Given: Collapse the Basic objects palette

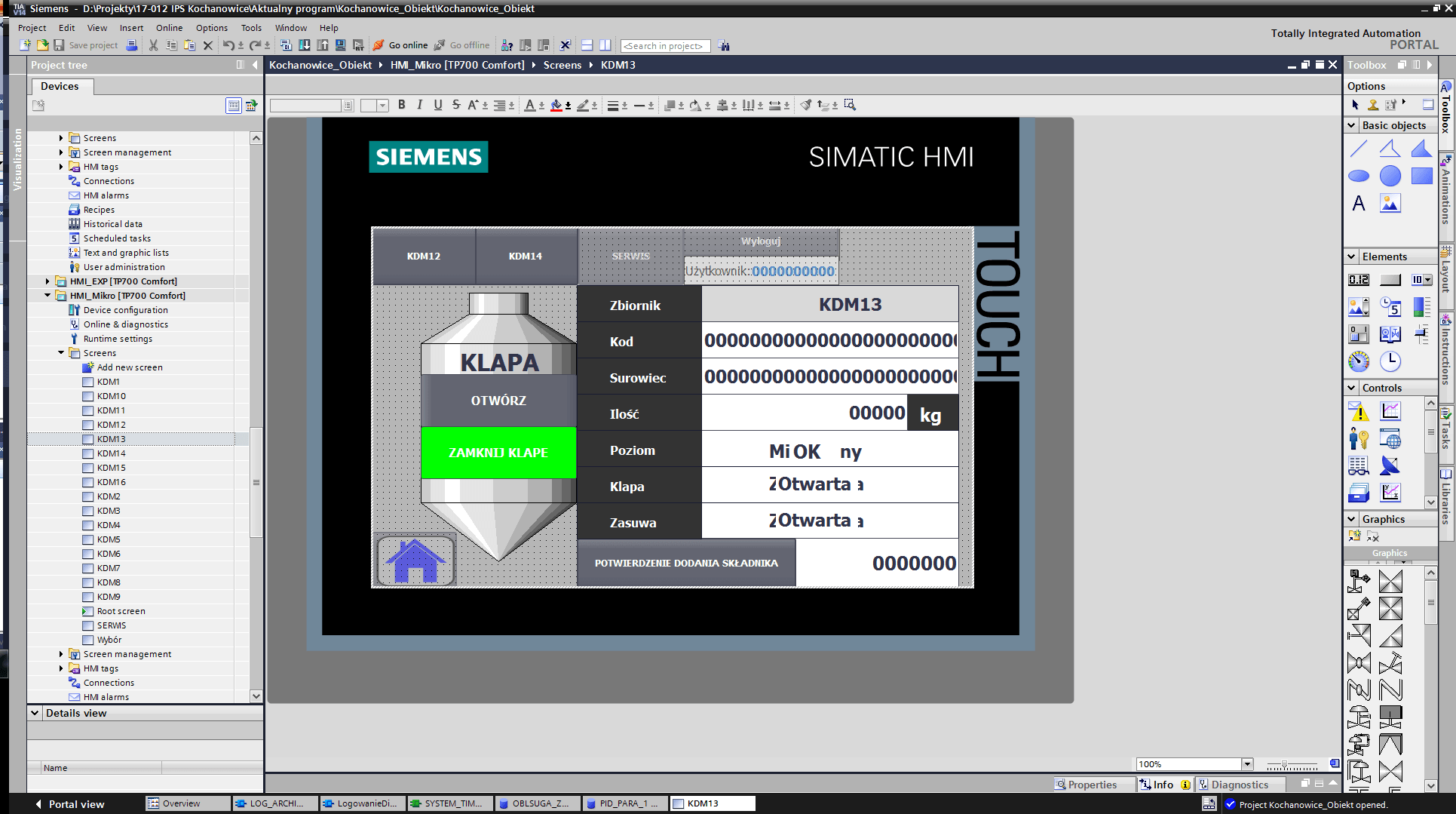Looking at the screenshot, I should 1351,125.
